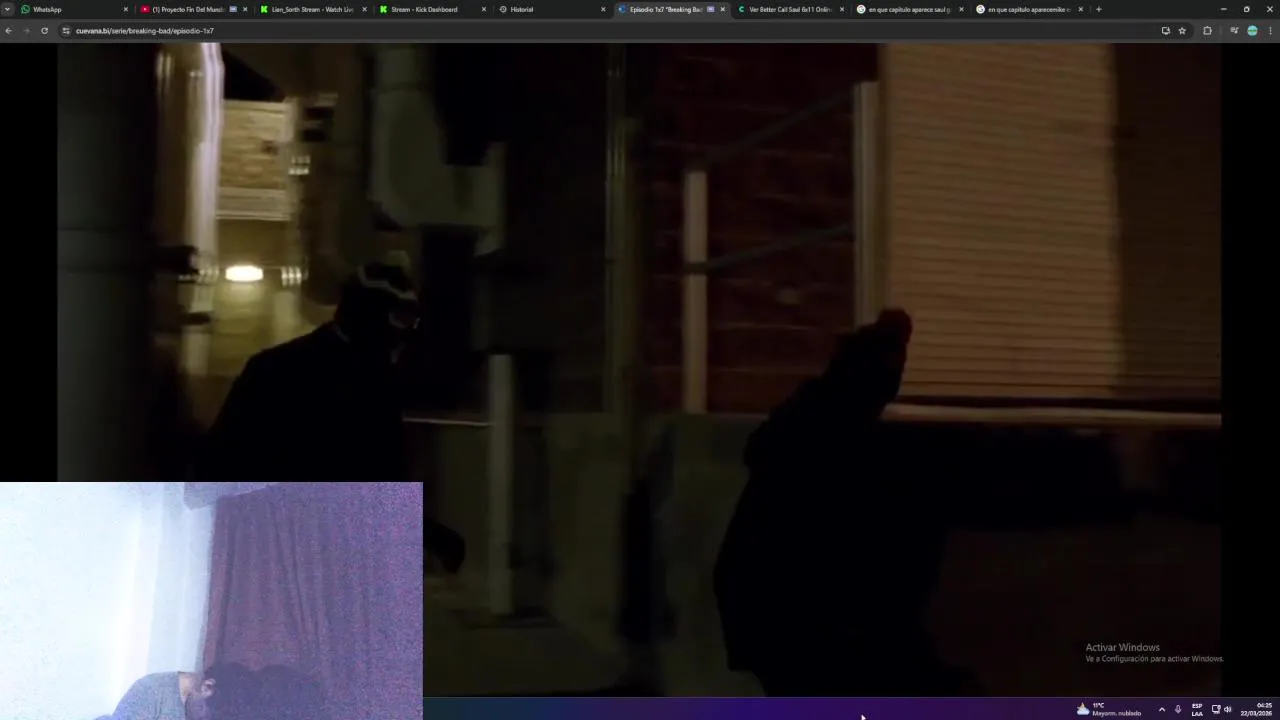
Task: Close the Historial tab
Action: tap(603, 9)
